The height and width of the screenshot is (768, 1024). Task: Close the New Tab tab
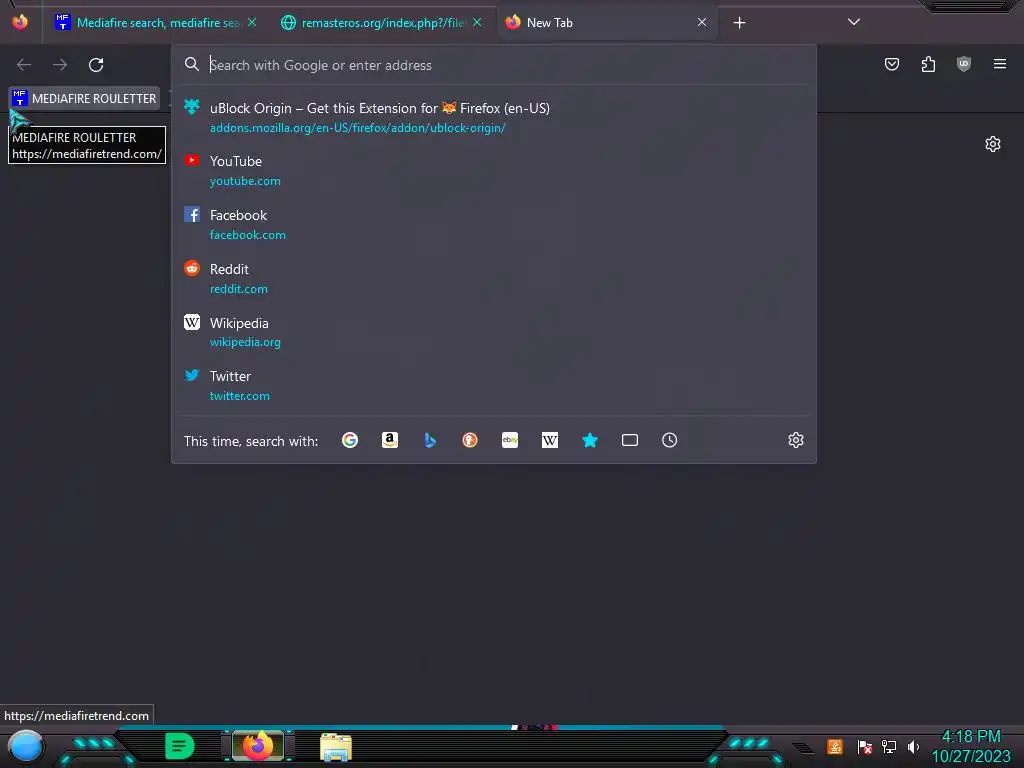pyautogui.click(x=702, y=23)
